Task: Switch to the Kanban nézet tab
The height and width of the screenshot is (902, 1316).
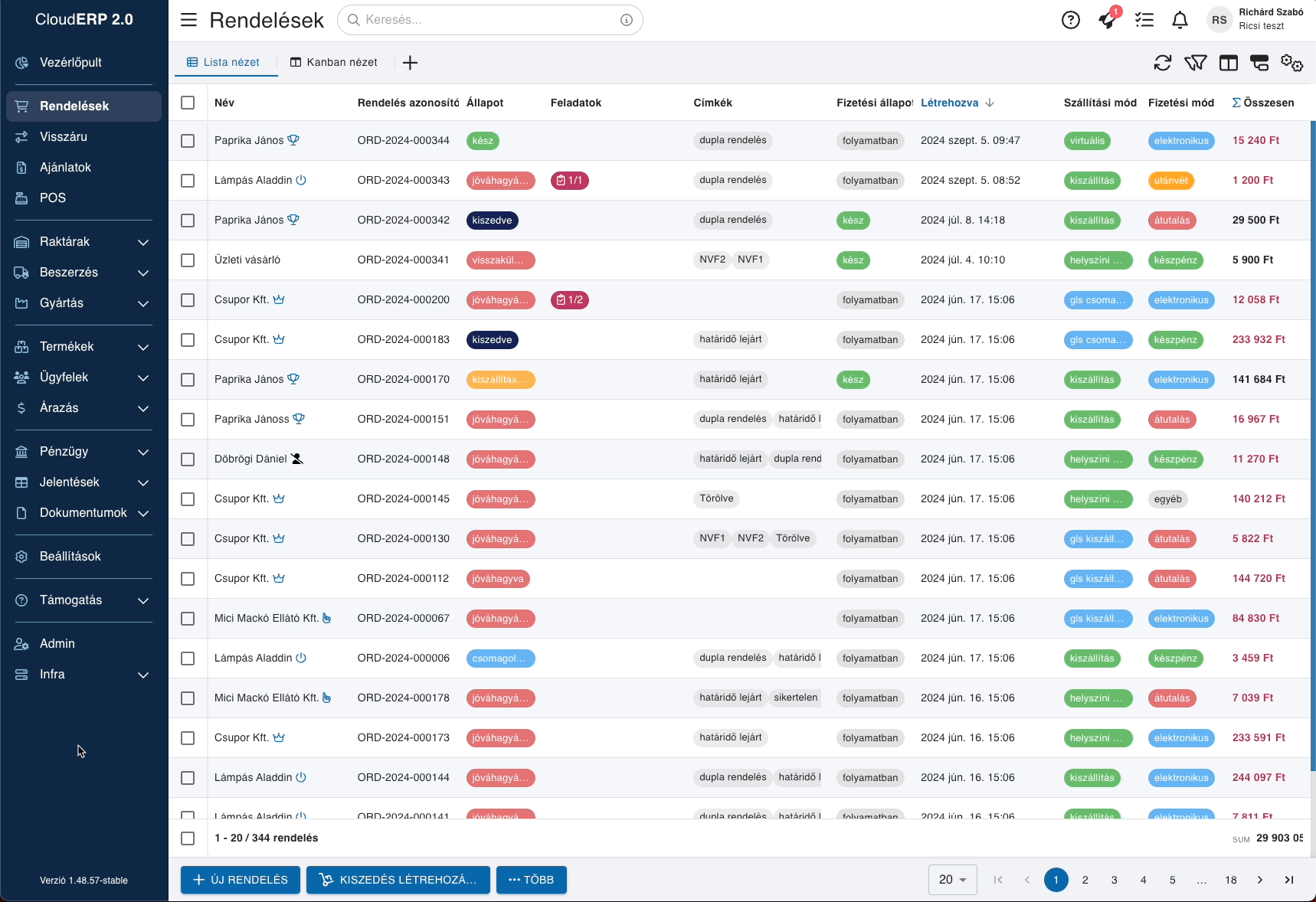Action: pos(334,63)
